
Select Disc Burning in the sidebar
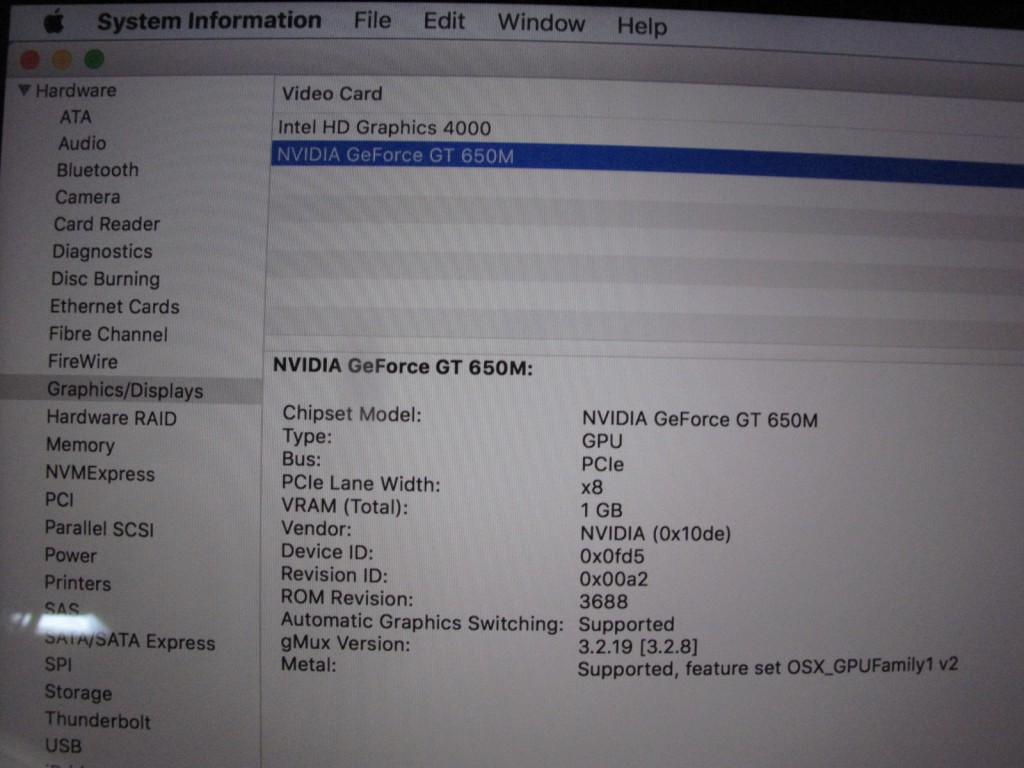[x=105, y=279]
